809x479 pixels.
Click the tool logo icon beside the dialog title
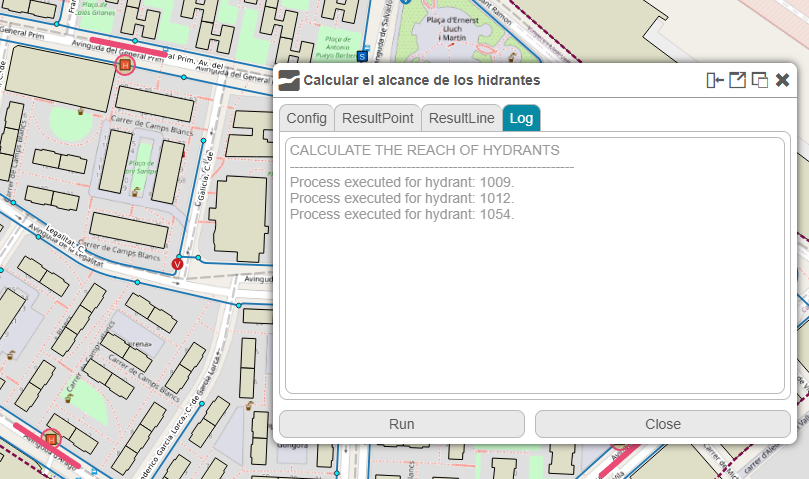pyautogui.click(x=289, y=81)
